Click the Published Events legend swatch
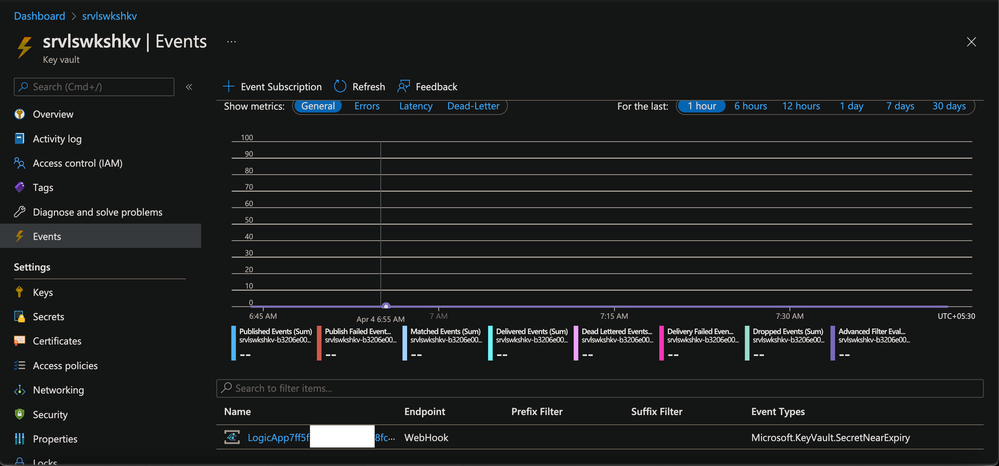The height and width of the screenshot is (466, 999). pos(234,344)
